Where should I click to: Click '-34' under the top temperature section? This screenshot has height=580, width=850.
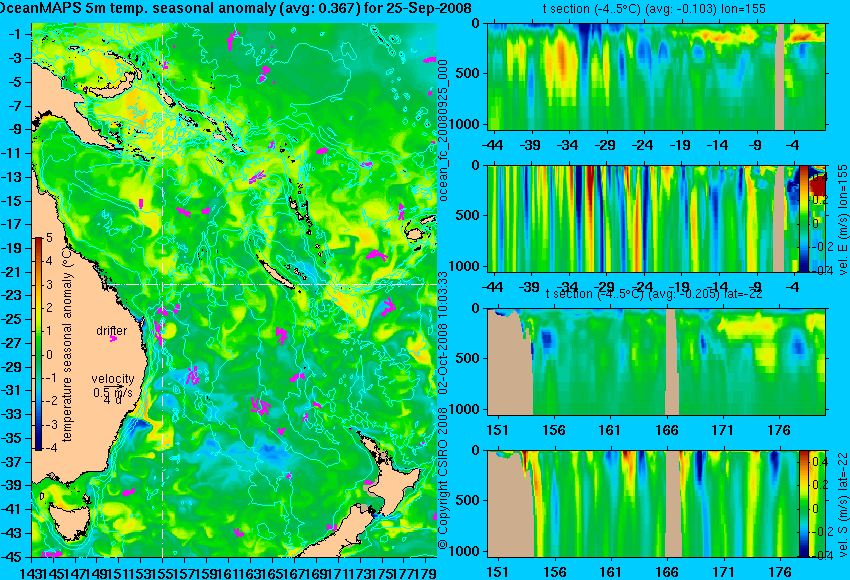568,145
